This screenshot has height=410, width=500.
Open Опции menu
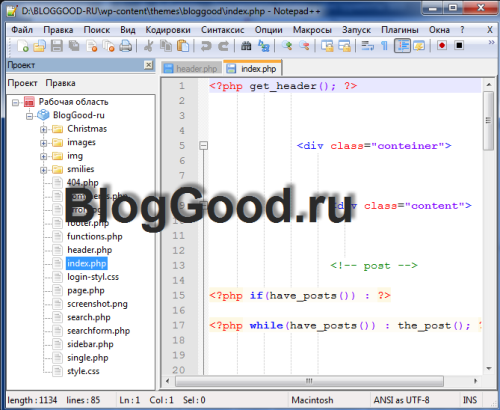pyautogui.click(x=268, y=30)
